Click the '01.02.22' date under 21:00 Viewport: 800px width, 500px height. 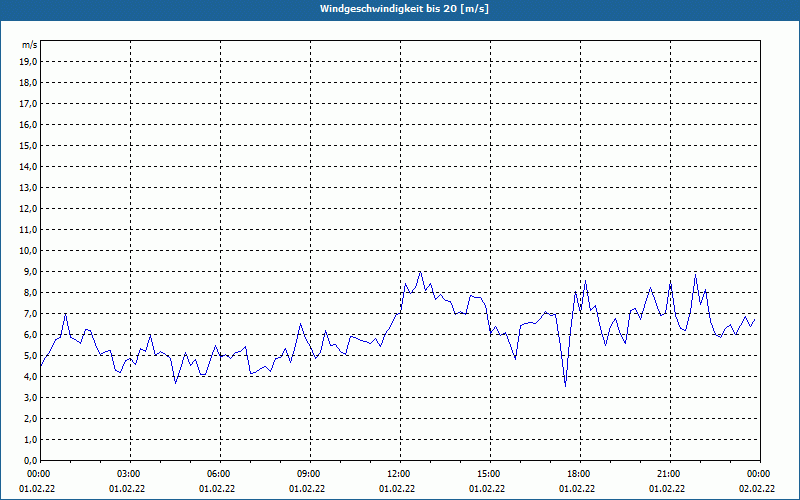(x=667, y=489)
